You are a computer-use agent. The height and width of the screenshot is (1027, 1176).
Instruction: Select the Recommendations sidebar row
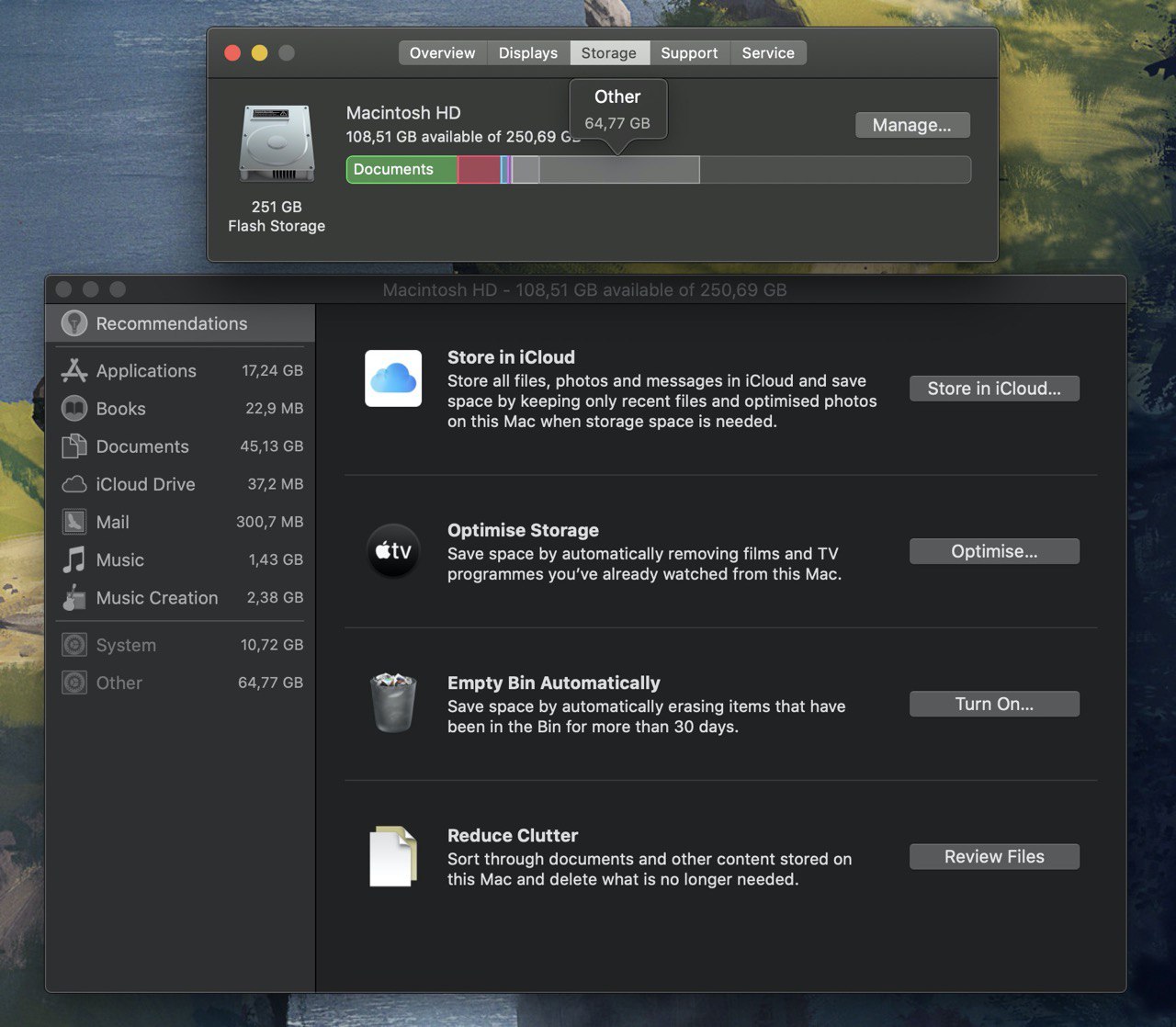180,323
